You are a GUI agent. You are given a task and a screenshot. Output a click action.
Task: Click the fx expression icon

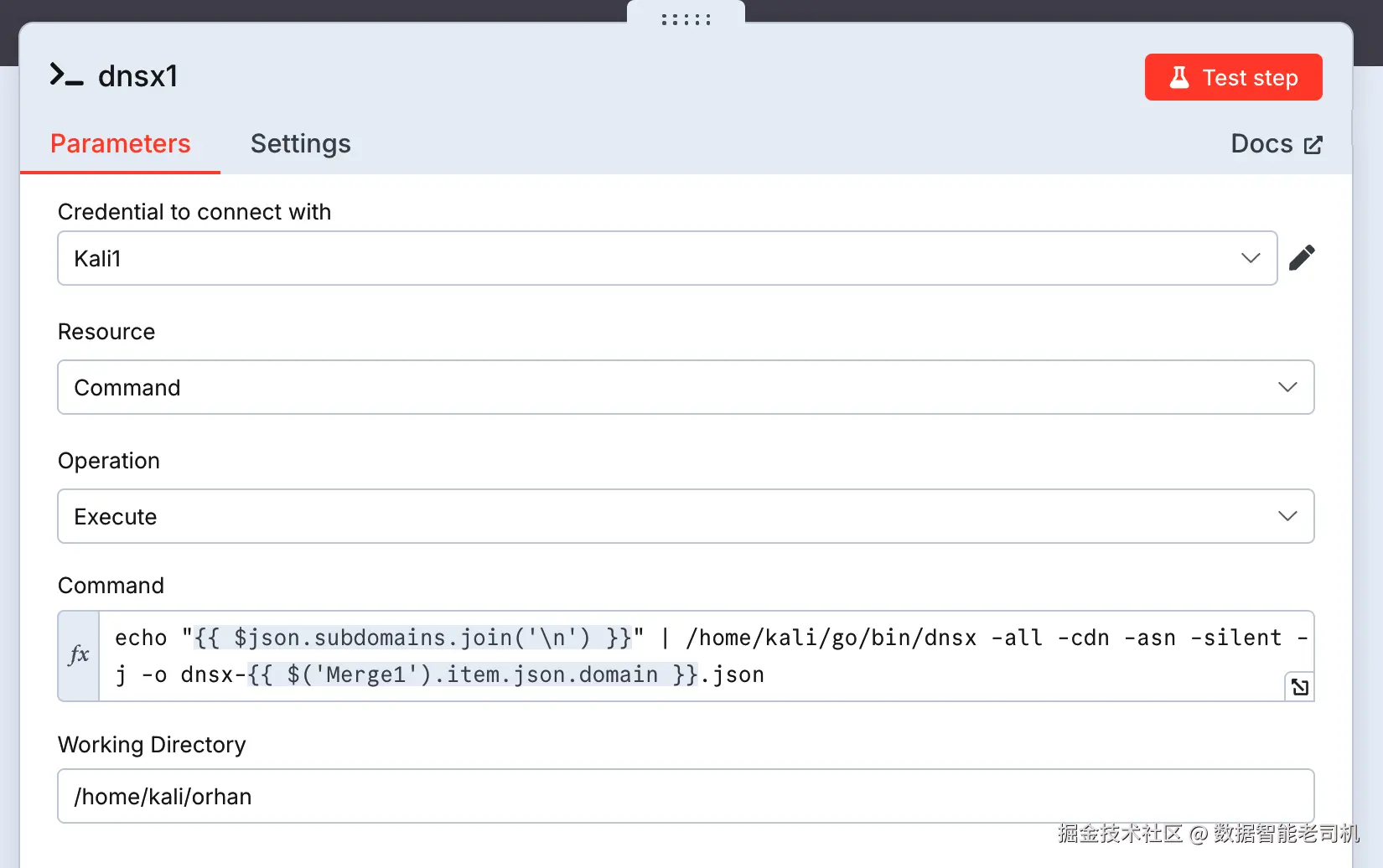click(x=79, y=655)
